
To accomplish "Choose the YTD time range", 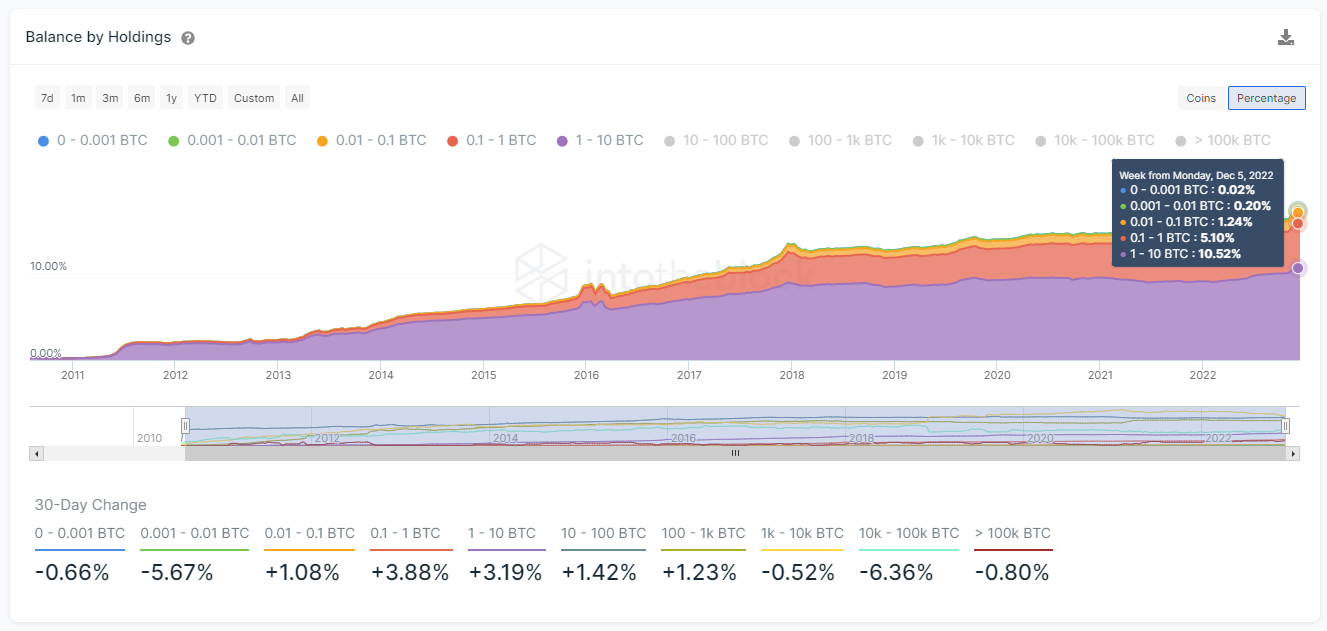I will pyautogui.click(x=205, y=98).
